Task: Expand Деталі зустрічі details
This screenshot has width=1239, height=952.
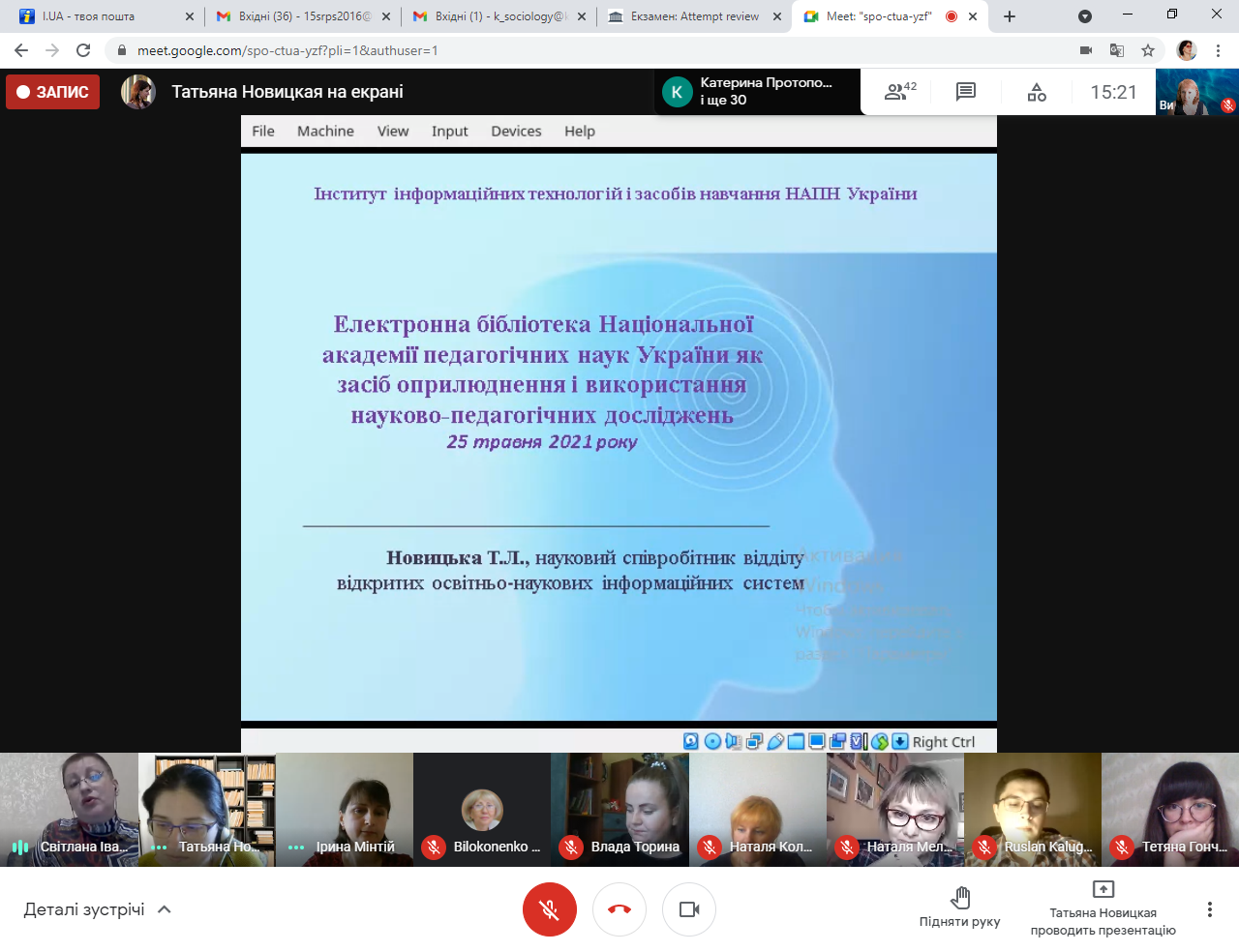Action: point(97,909)
